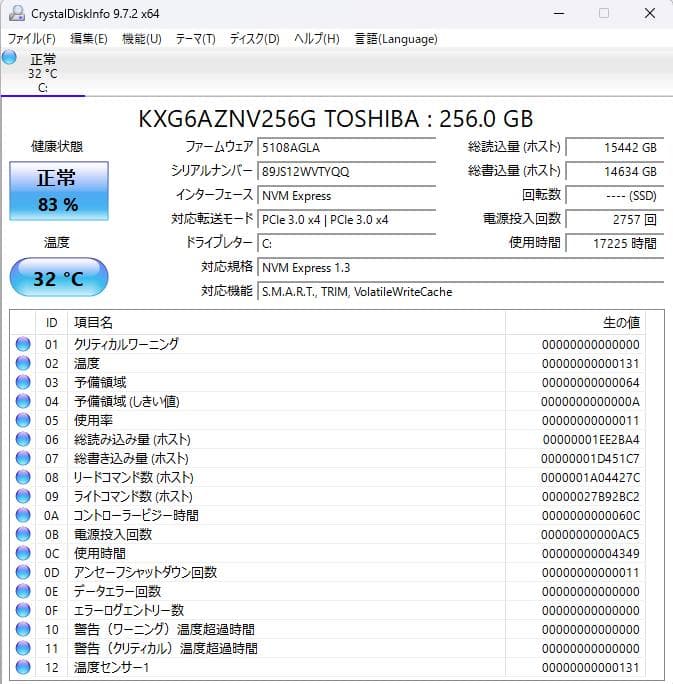Click the drive letter field C:

coord(347,243)
